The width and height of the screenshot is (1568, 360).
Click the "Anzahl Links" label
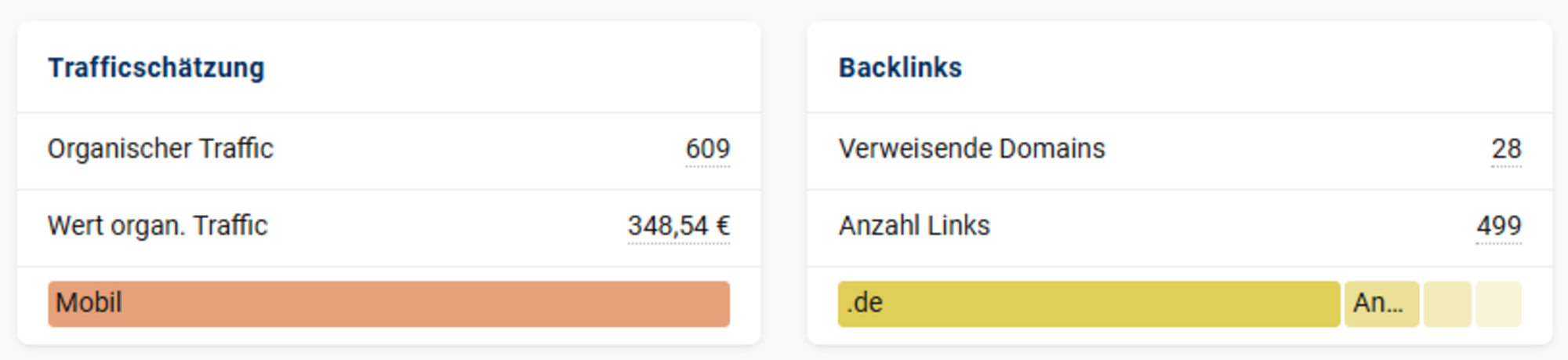pyautogui.click(x=914, y=226)
